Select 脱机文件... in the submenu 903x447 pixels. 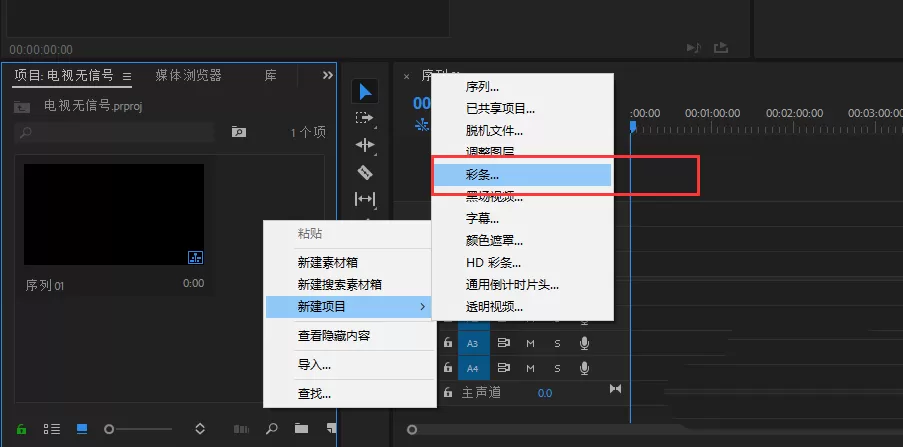pyautogui.click(x=522, y=131)
